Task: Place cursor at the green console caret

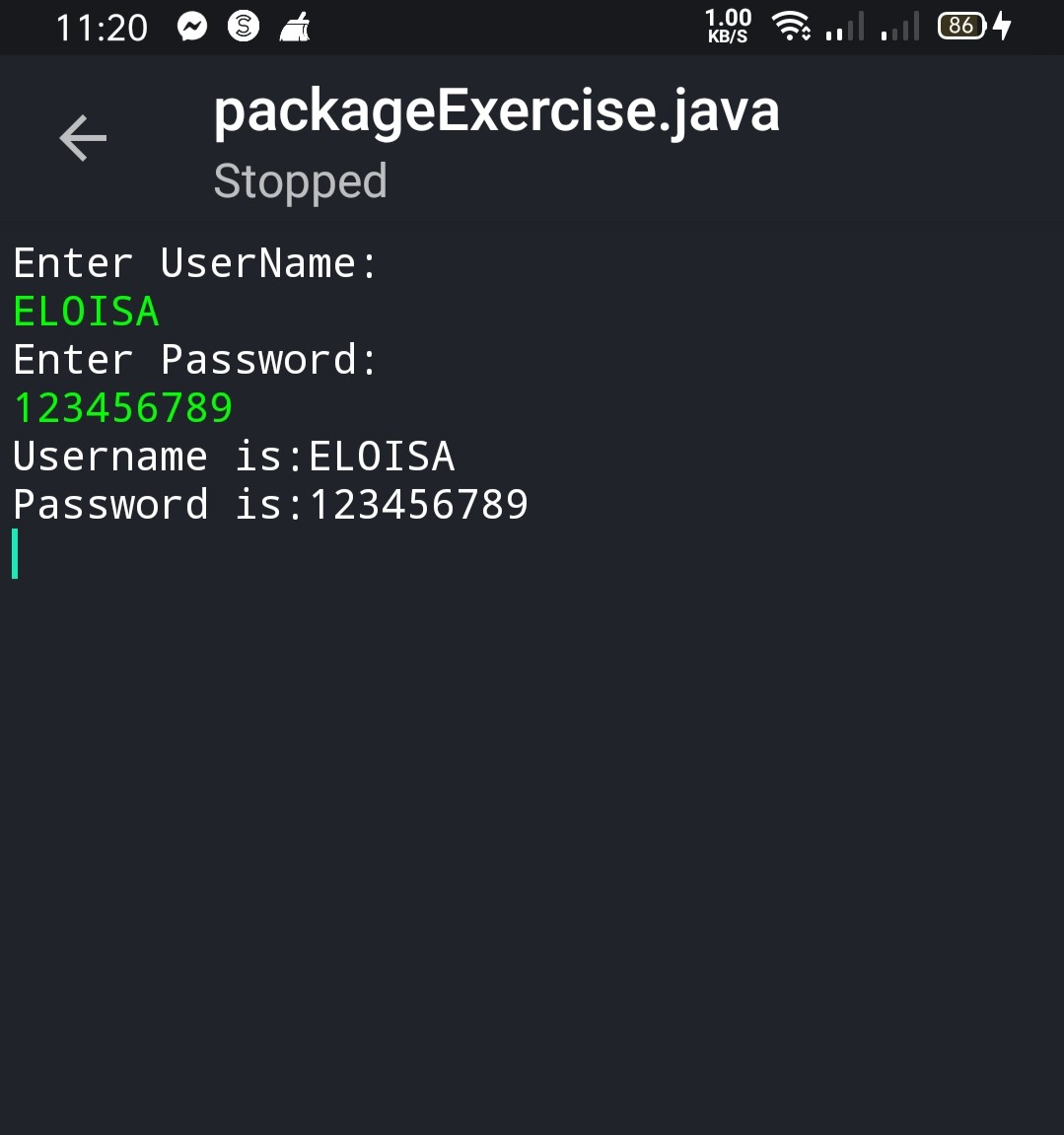Action: (x=15, y=554)
